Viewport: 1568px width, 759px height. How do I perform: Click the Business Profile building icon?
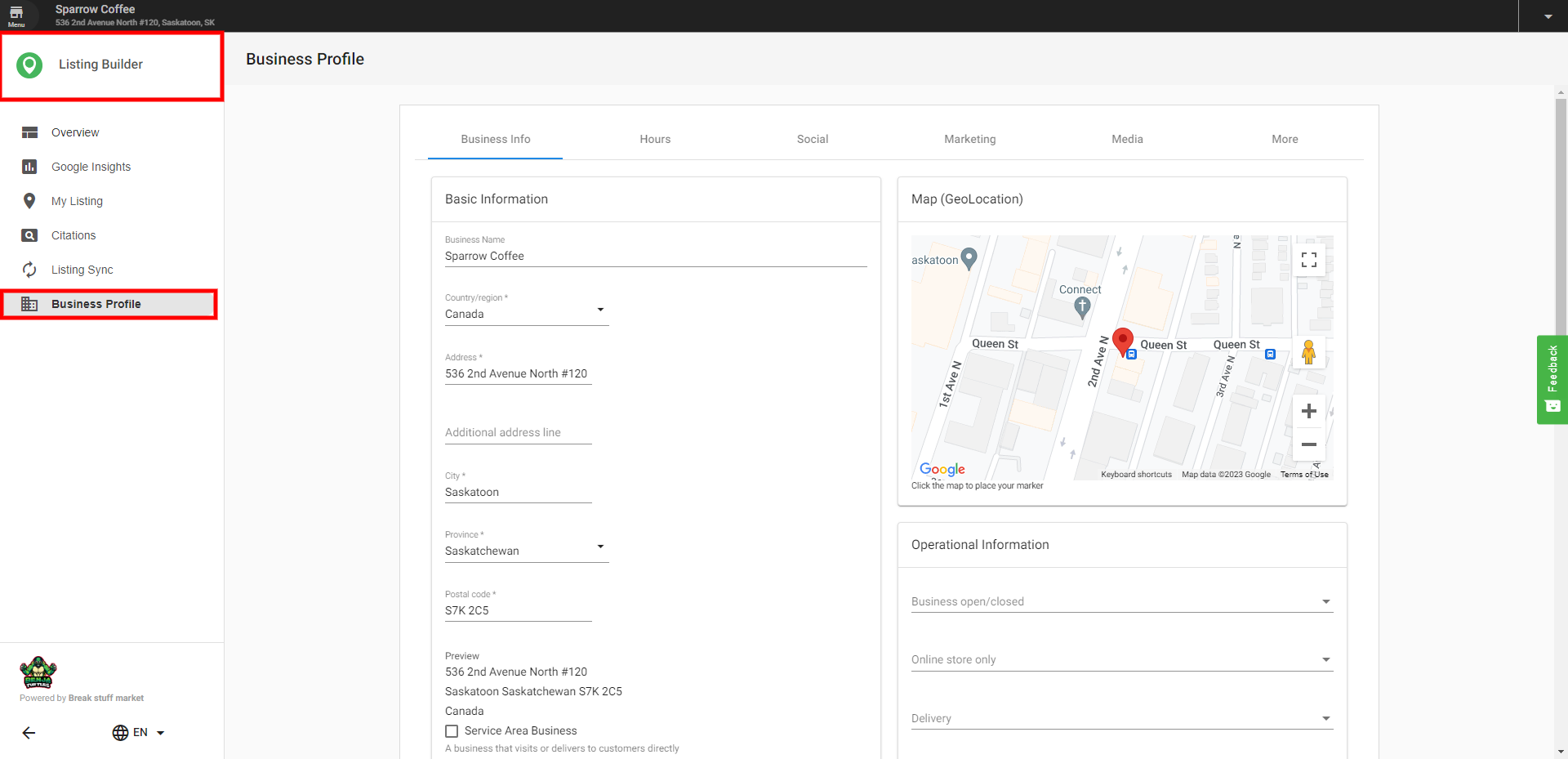pos(29,304)
